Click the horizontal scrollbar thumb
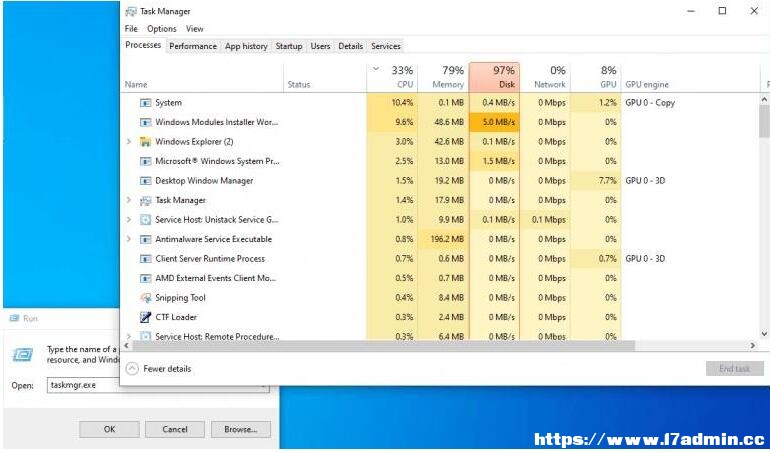 tap(384, 346)
